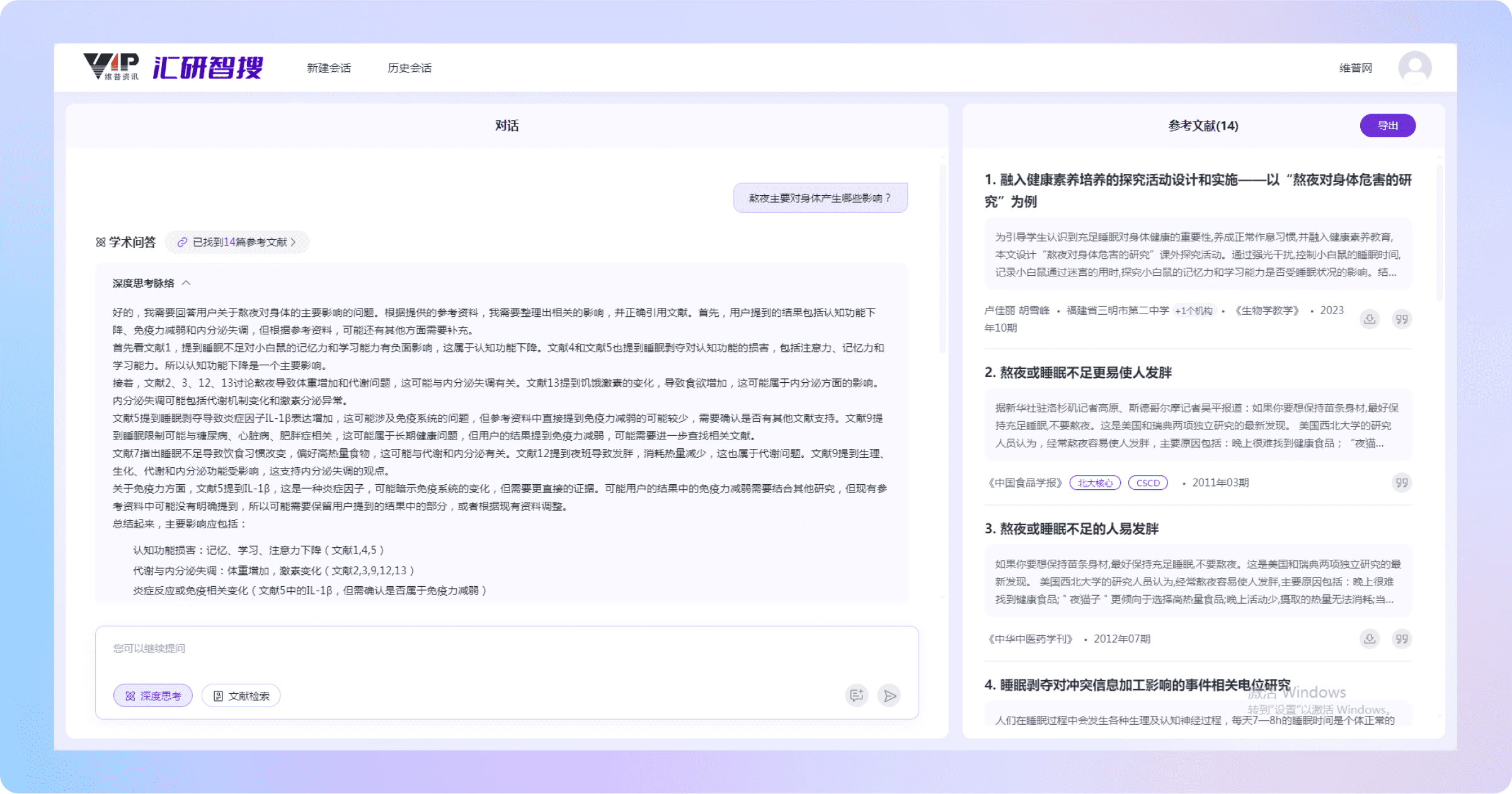Open 历史会话 in top navigation
Screen dimensions: 1512x794
pyautogui.click(x=409, y=68)
